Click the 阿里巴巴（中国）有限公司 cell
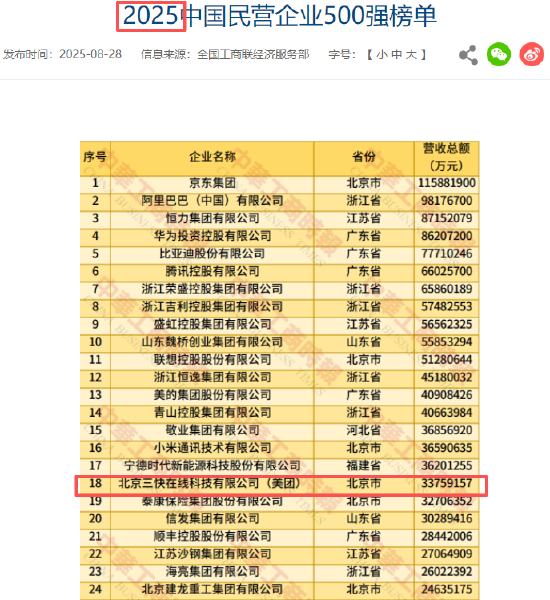This screenshot has width=550, height=600. point(212,201)
